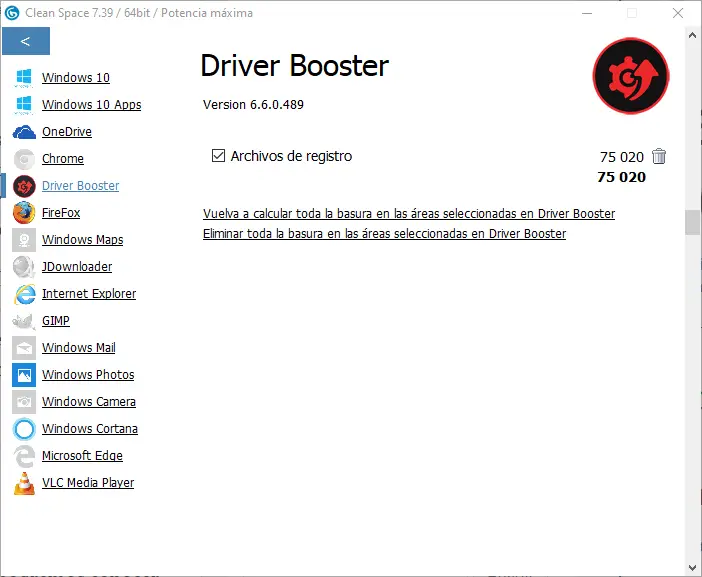702x577 pixels.
Task: Uncheck the Archivos de registro checkbox
Action: [218, 156]
